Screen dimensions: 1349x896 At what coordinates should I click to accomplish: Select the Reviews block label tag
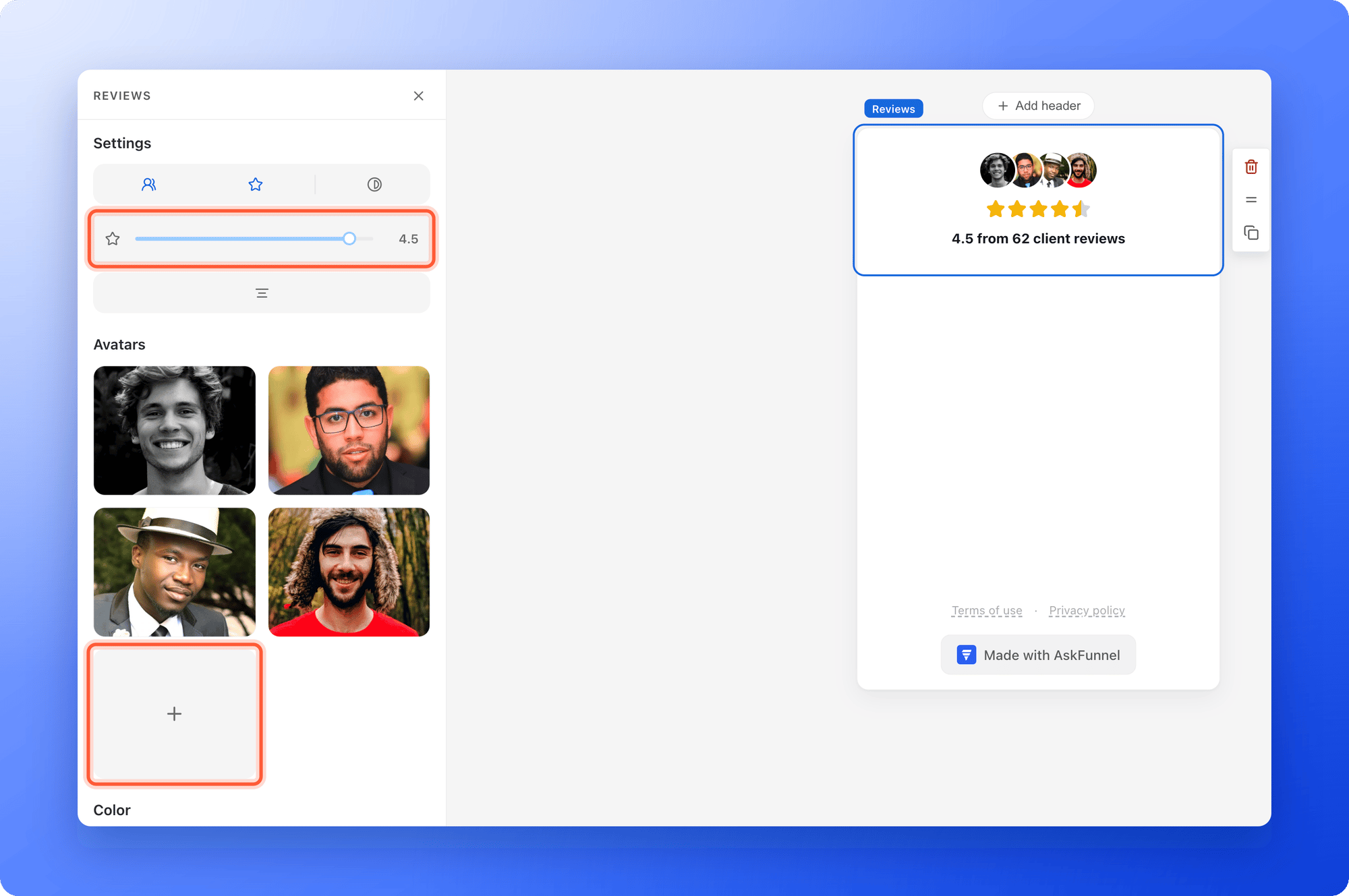coord(893,109)
